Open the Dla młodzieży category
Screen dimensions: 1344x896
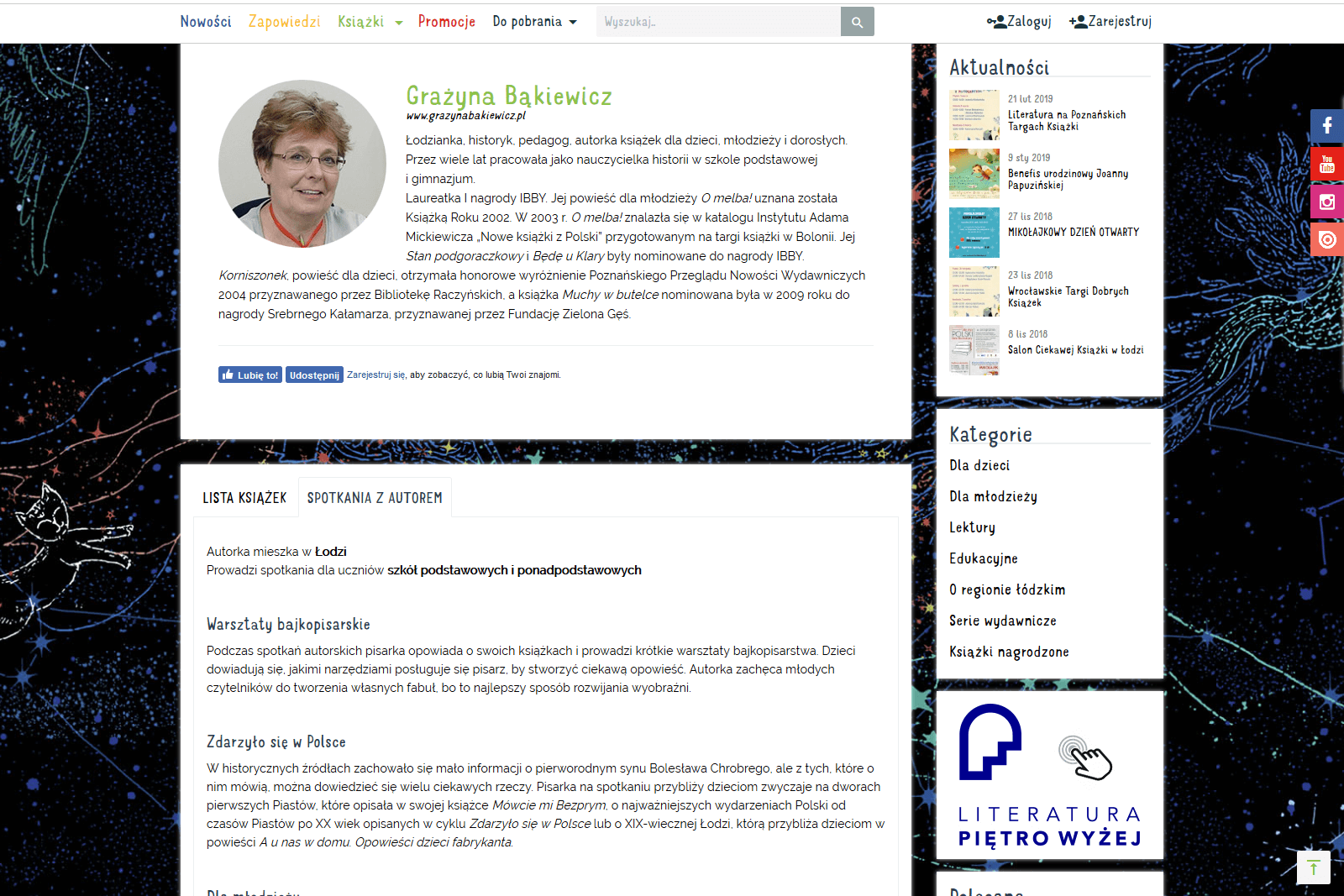tap(993, 496)
